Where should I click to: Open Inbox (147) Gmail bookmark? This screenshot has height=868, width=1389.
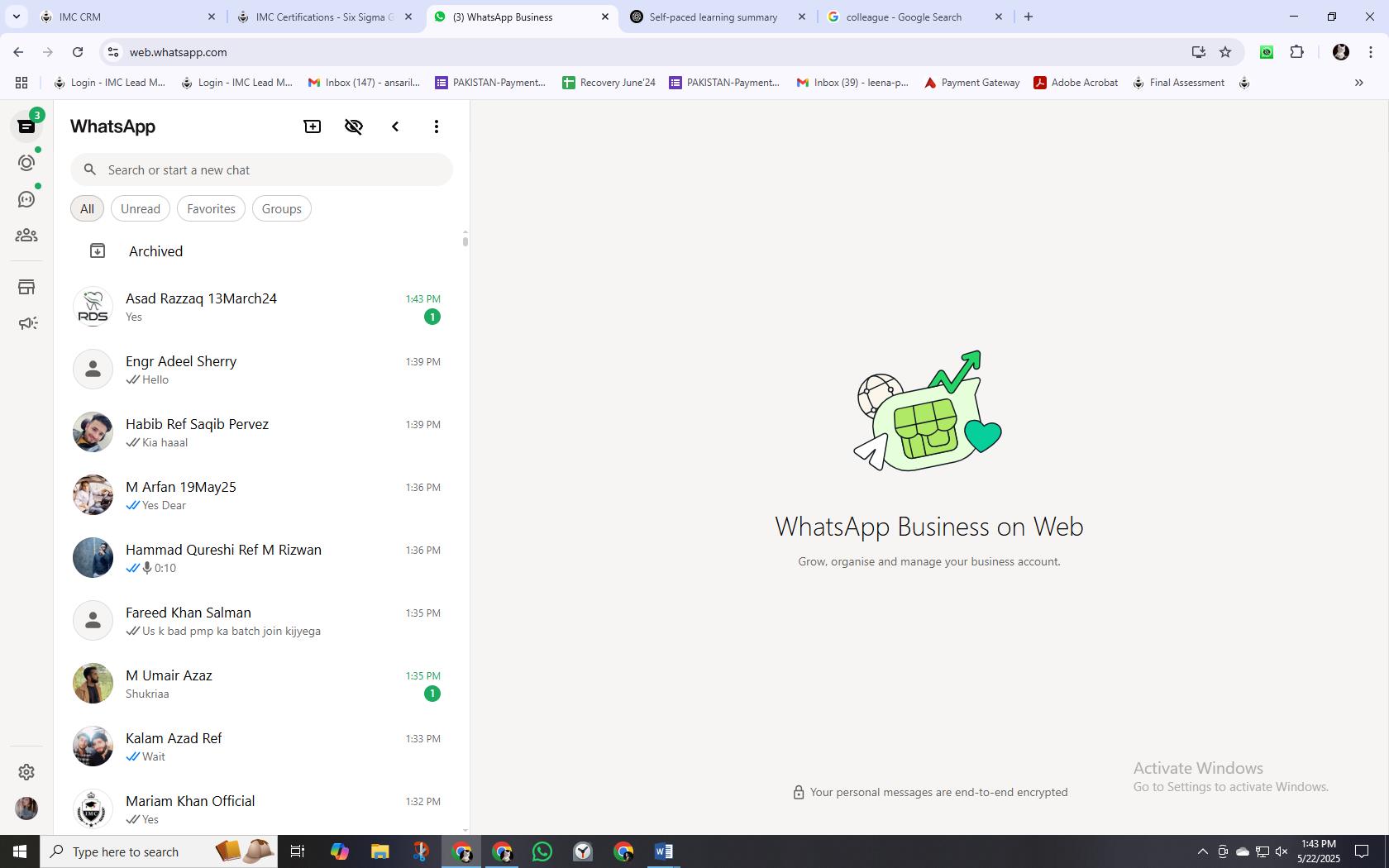coord(364,83)
